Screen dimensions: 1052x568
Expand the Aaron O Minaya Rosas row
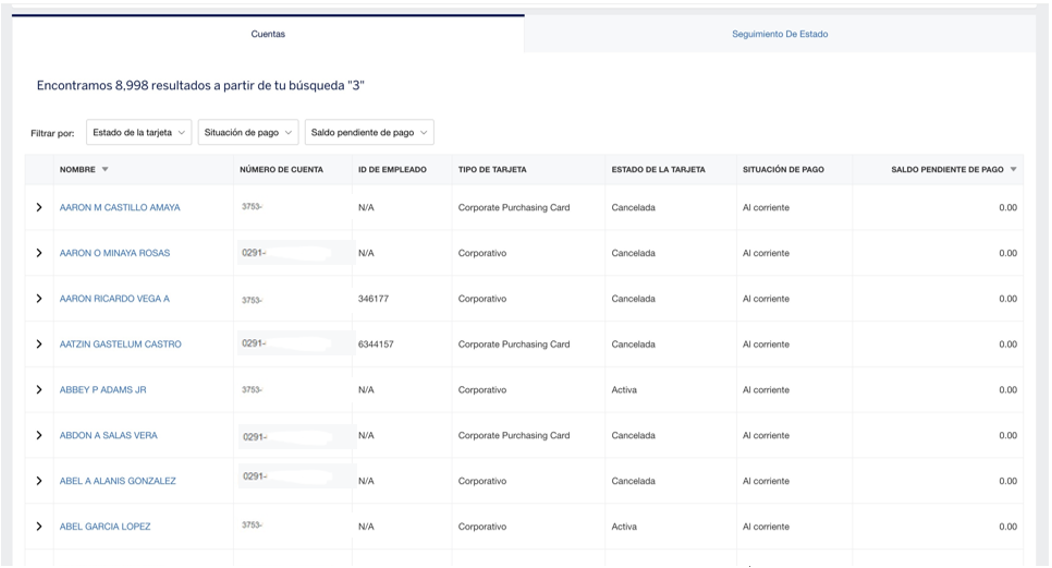click(x=39, y=253)
